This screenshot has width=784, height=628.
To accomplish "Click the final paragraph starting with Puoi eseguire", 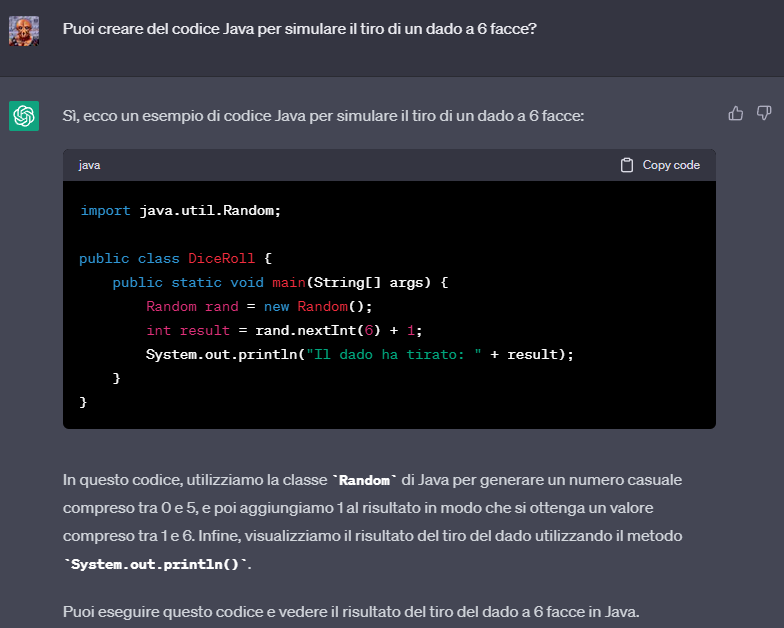I will point(346,612).
